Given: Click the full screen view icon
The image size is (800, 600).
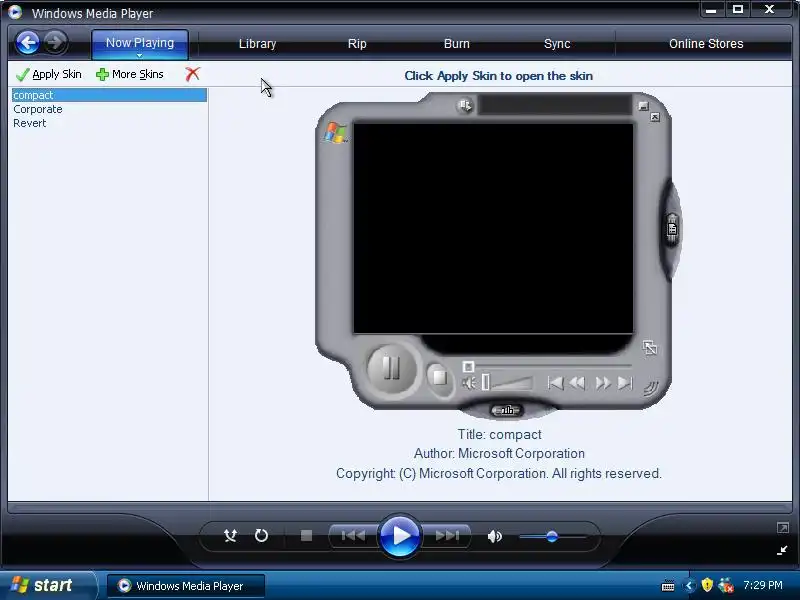Looking at the screenshot, I should pyautogui.click(x=783, y=528).
